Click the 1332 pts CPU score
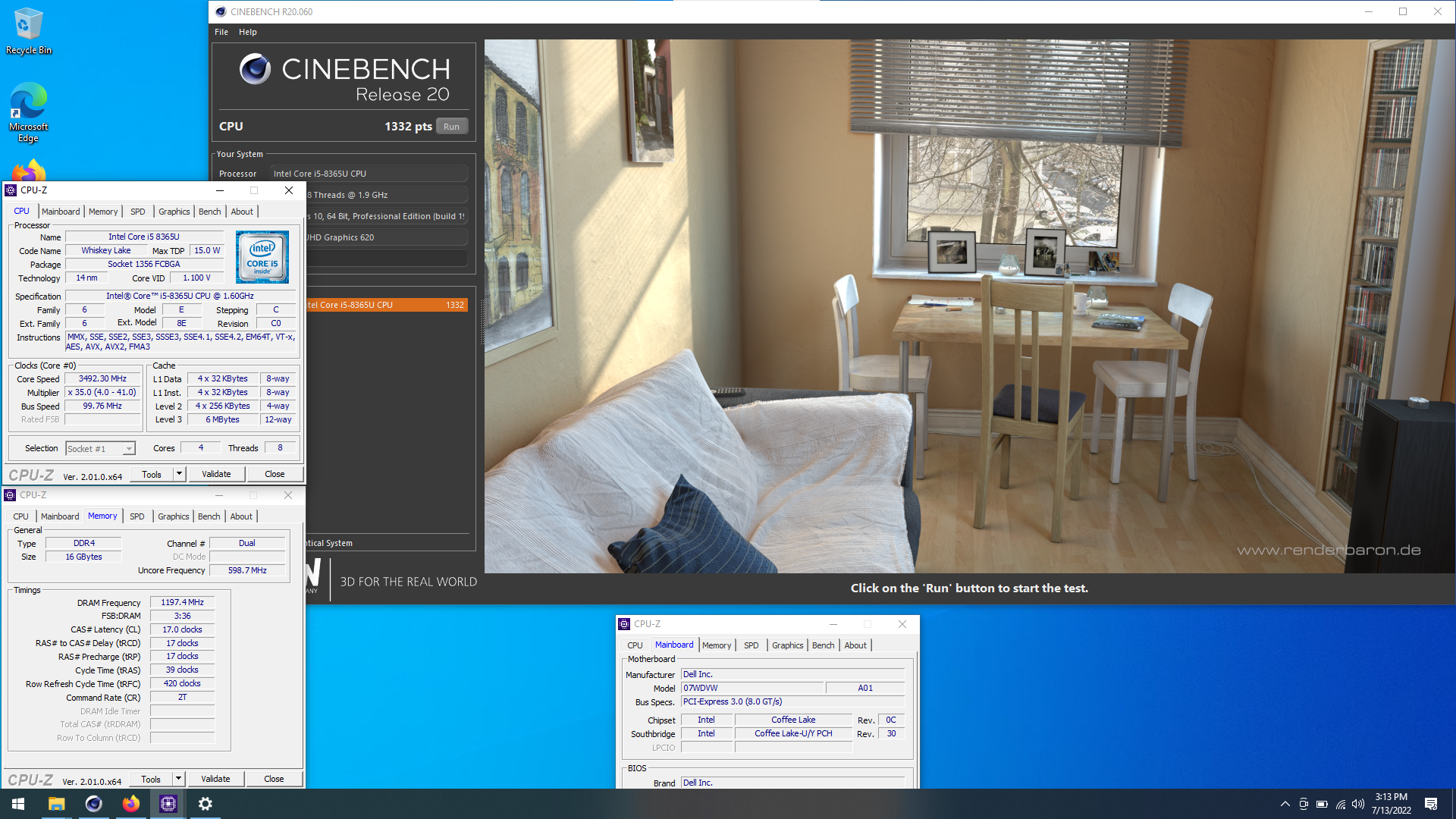This screenshot has height=819, width=1456. click(x=408, y=127)
